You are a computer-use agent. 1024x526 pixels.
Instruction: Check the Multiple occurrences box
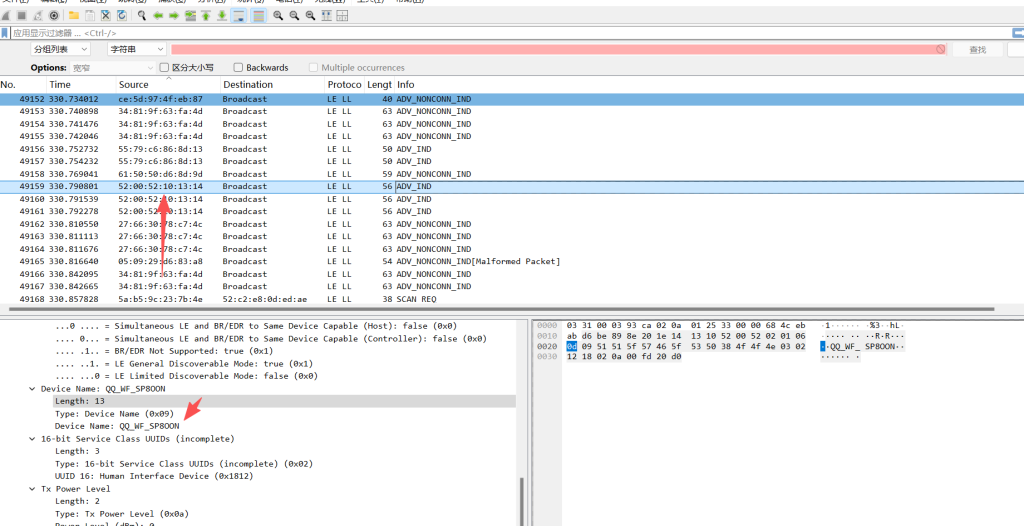pos(314,68)
